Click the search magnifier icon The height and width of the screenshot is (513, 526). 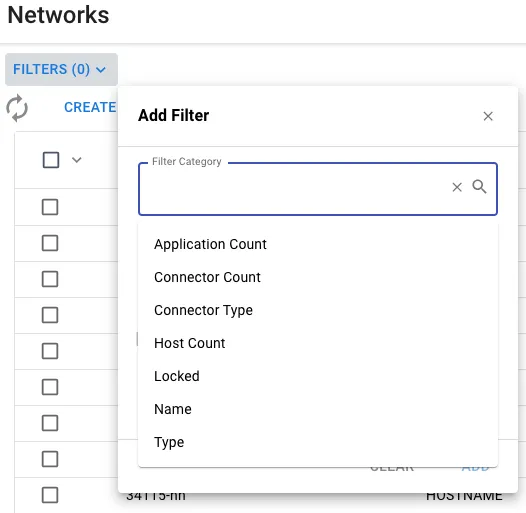(x=479, y=187)
